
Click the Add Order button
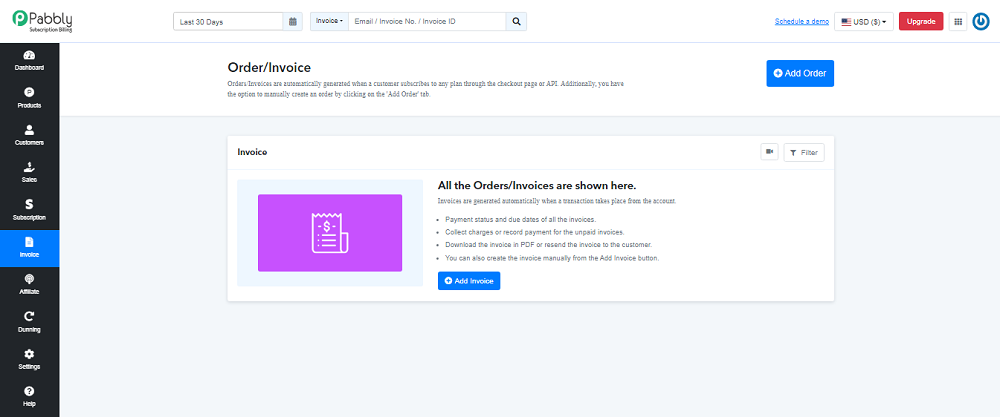[800, 73]
